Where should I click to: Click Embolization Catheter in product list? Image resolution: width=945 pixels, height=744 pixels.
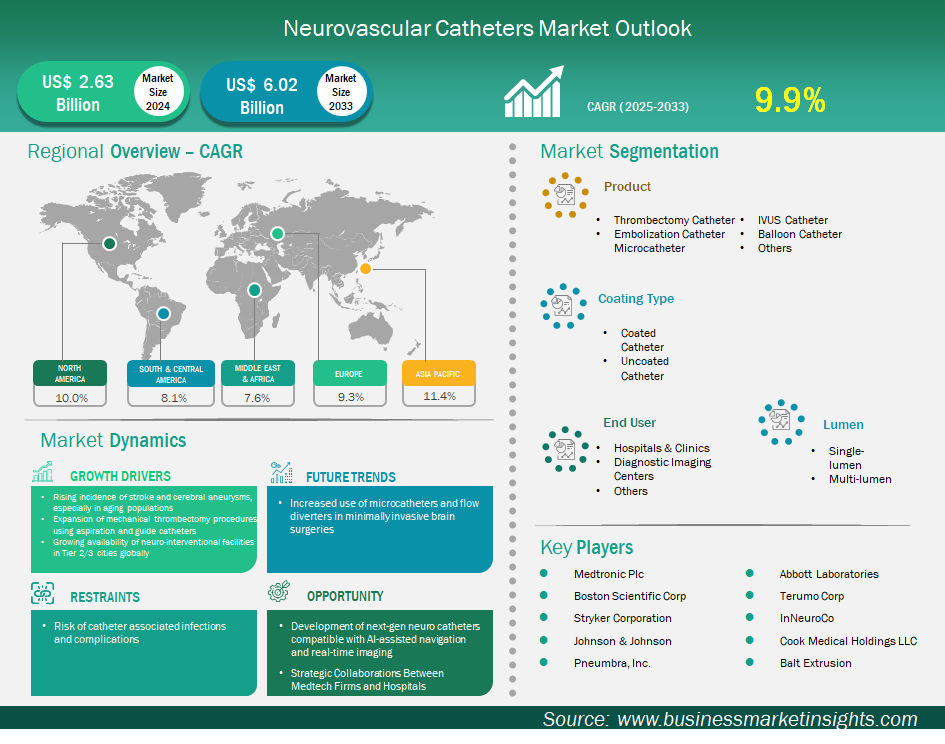(x=669, y=234)
